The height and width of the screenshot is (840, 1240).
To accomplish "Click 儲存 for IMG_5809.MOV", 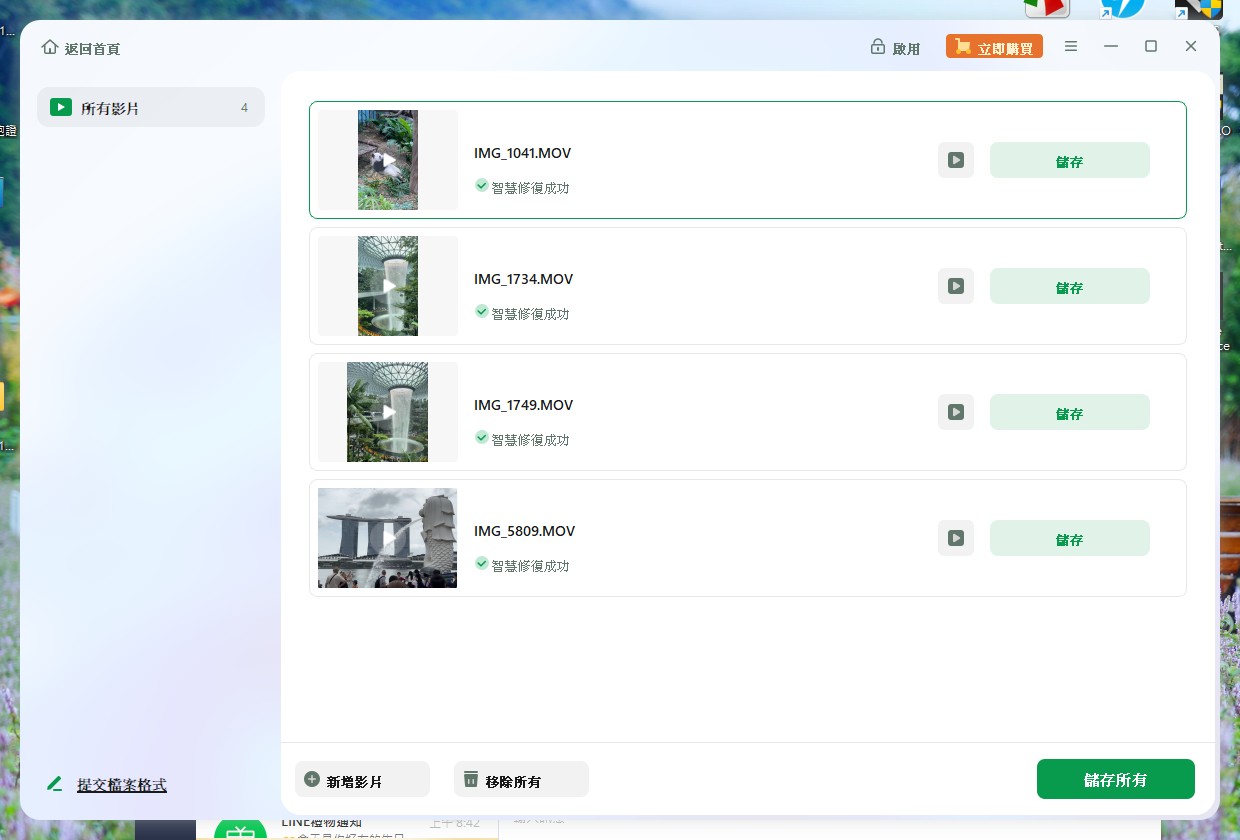I will (1070, 538).
